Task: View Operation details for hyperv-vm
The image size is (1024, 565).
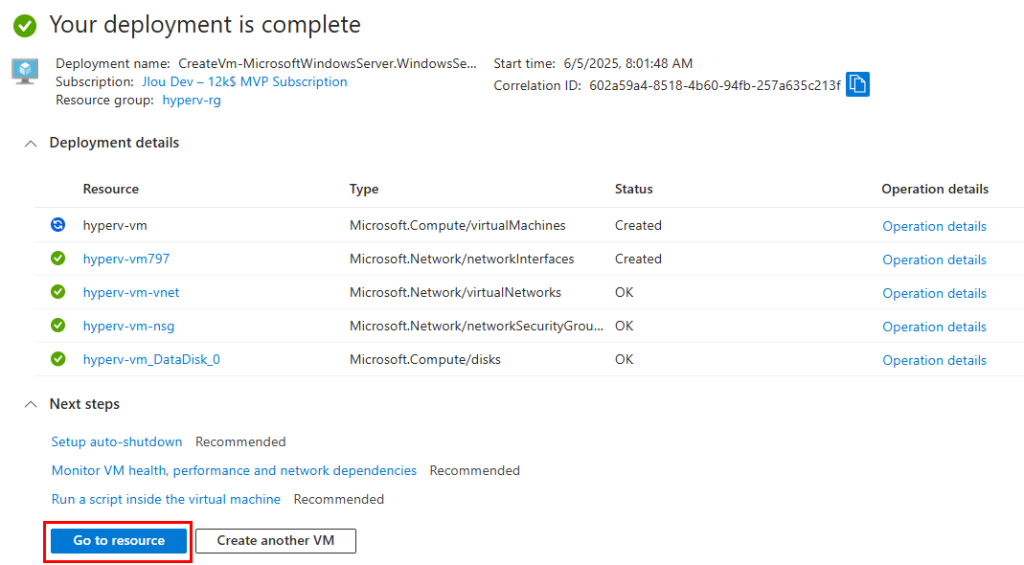Action: 934,226
